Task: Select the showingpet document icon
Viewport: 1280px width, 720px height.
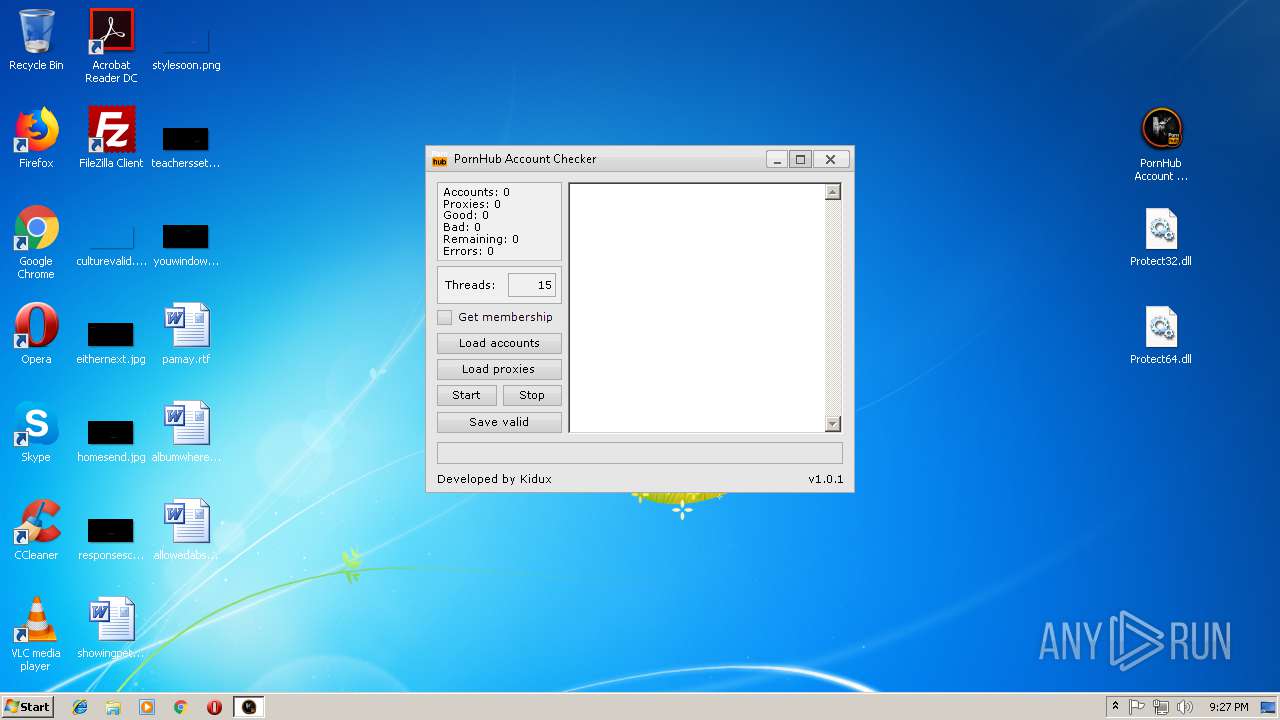Action: 111,628
